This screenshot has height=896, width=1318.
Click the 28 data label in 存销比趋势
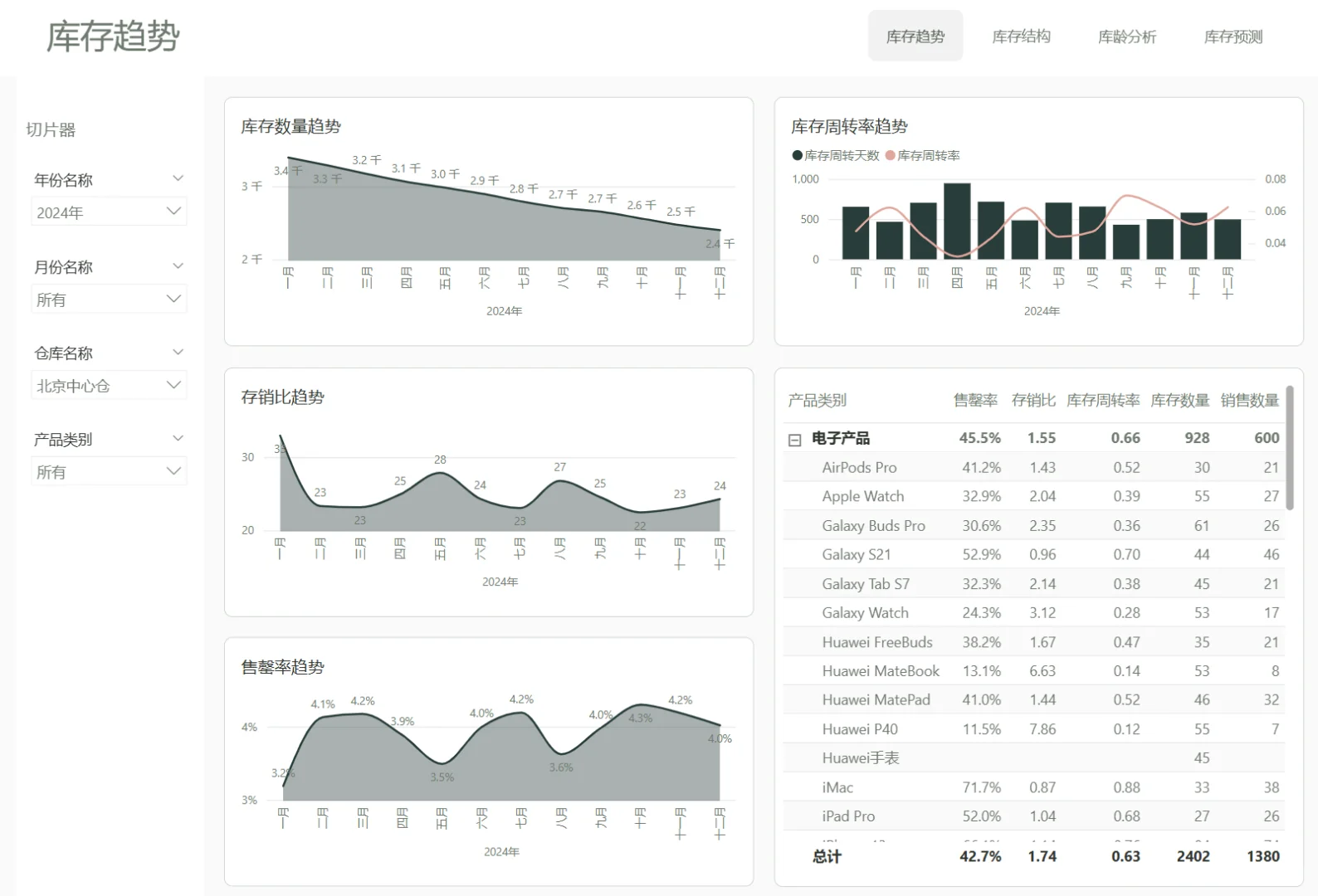(x=440, y=460)
